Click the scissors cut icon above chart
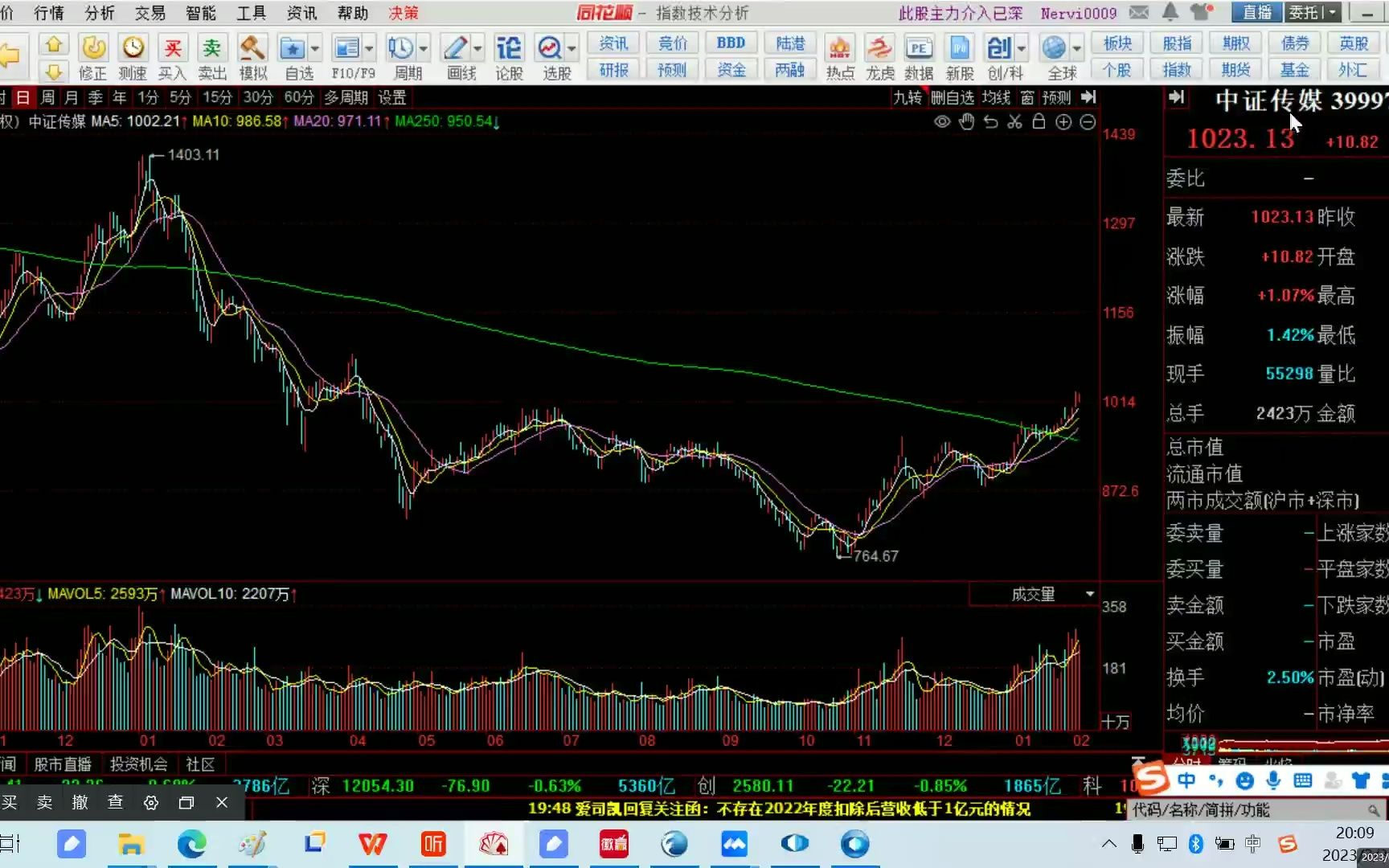1389x868 pixels. coord(1015,121)
